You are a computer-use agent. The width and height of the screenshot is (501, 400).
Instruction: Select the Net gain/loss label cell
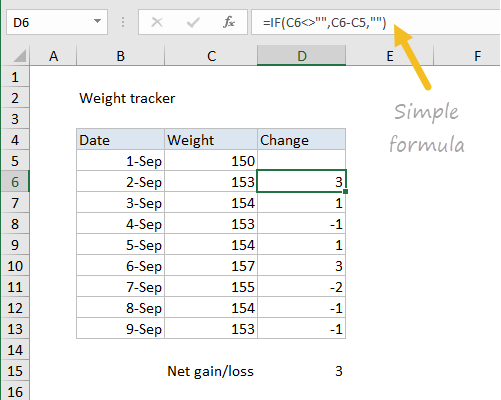211,371
